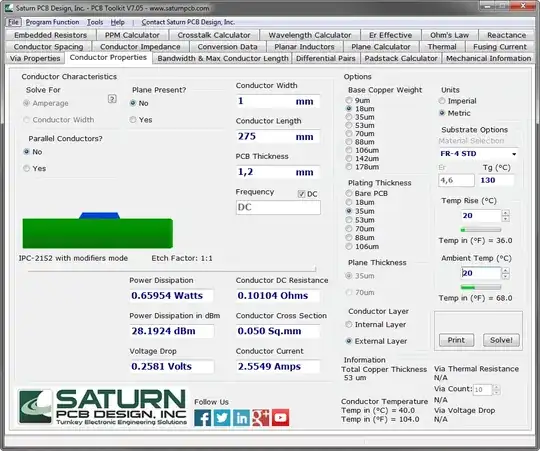540x451 pixels.
Task: Open the YouTube icon under Follow Us
Action: point(280,418)
